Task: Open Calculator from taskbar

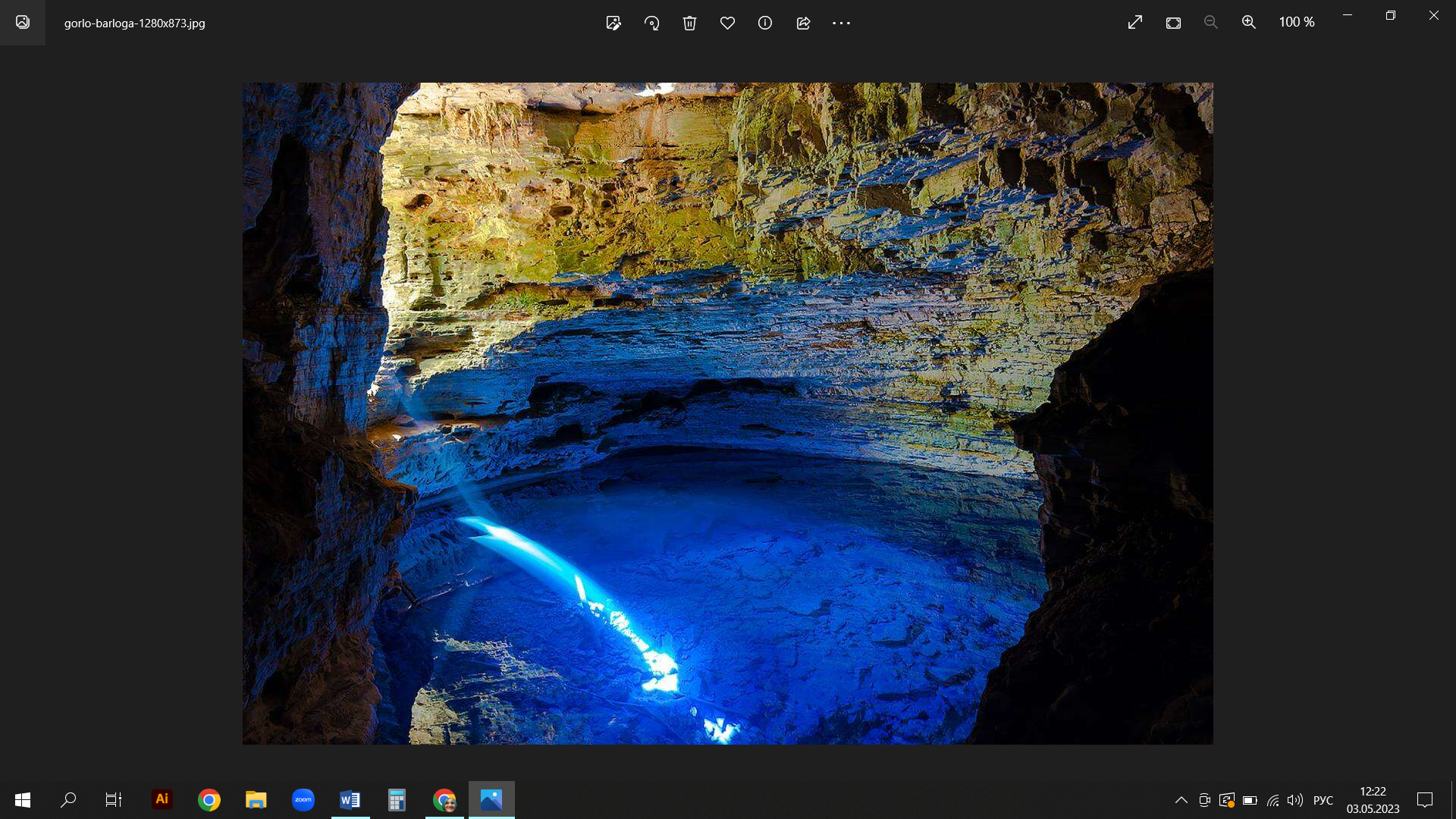Action: [397, 800]
